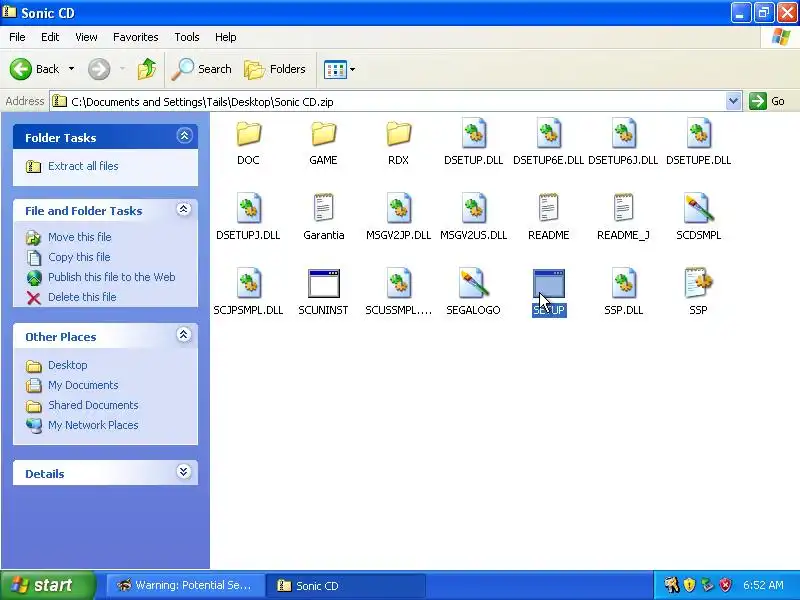The width and height of the screenshot is (800, 600).
Task: Select the SEGALOGO image file
Action: click(473, 292)
